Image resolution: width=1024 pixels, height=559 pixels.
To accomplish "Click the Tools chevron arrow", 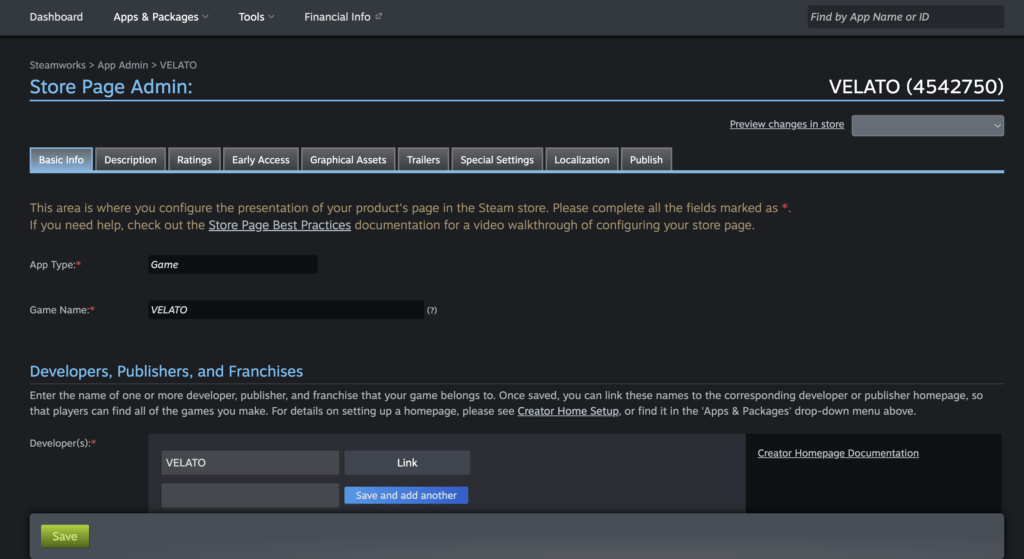I will tap(271, 17).
